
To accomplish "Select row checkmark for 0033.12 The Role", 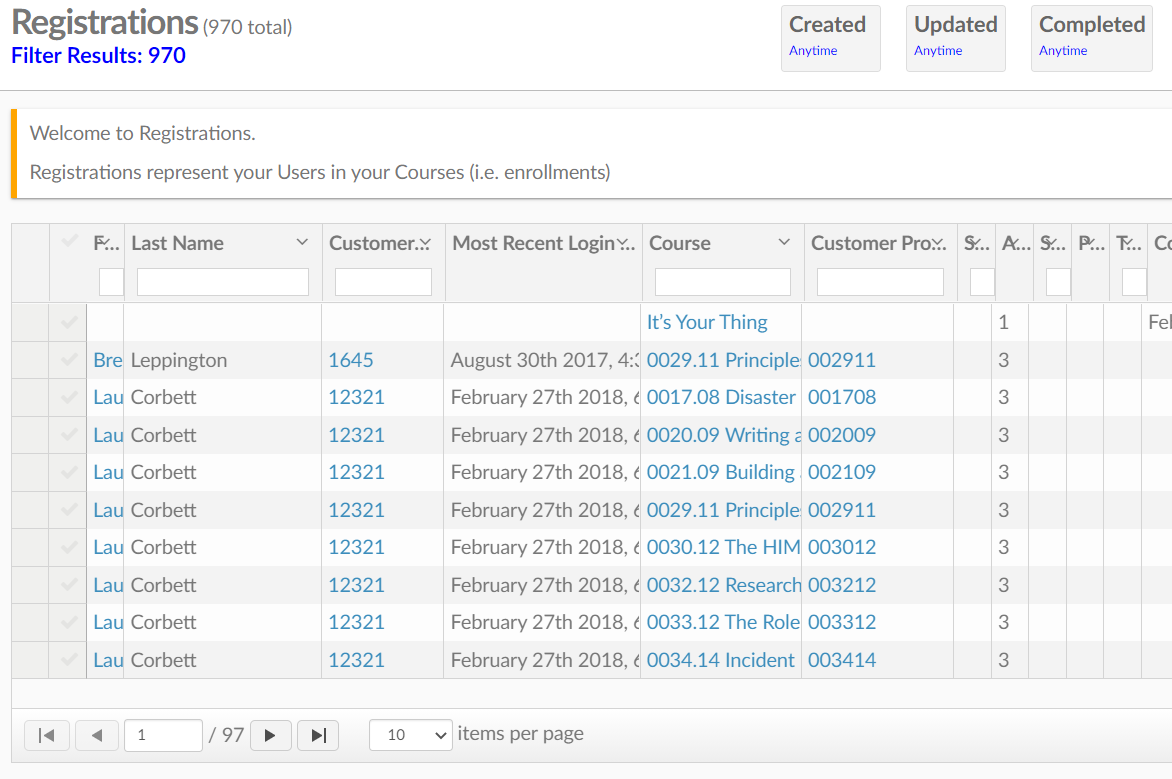I will pos(69,622).
